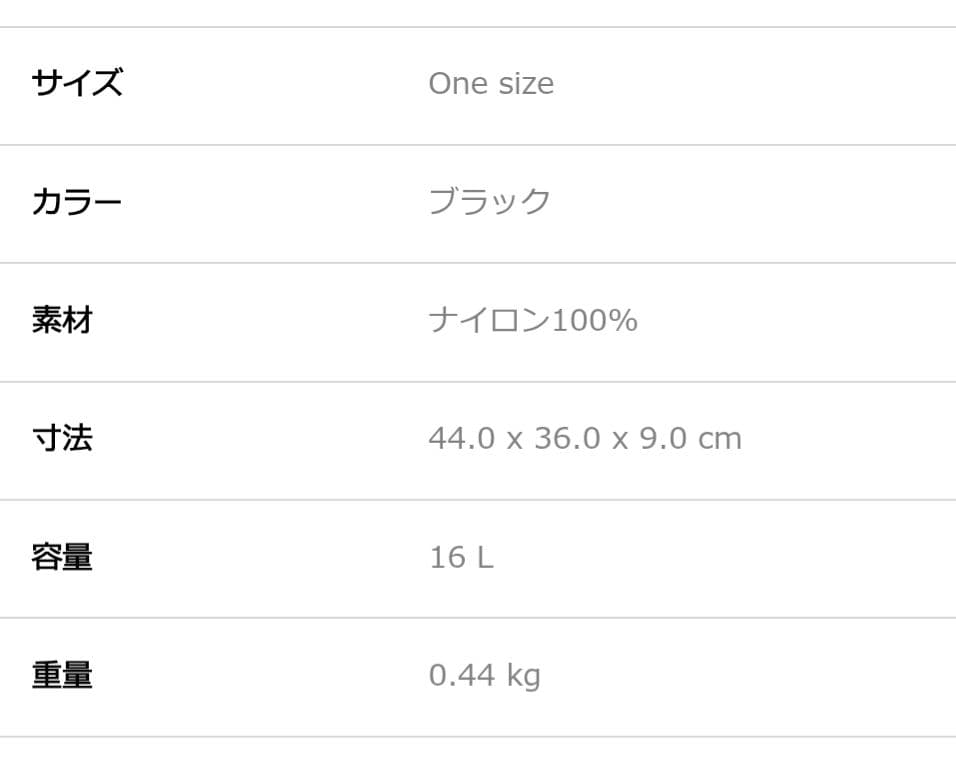Select the 44.0 x 36.0 x 9.0 cm value
956x769 pixels.
(x=585, y=438)
